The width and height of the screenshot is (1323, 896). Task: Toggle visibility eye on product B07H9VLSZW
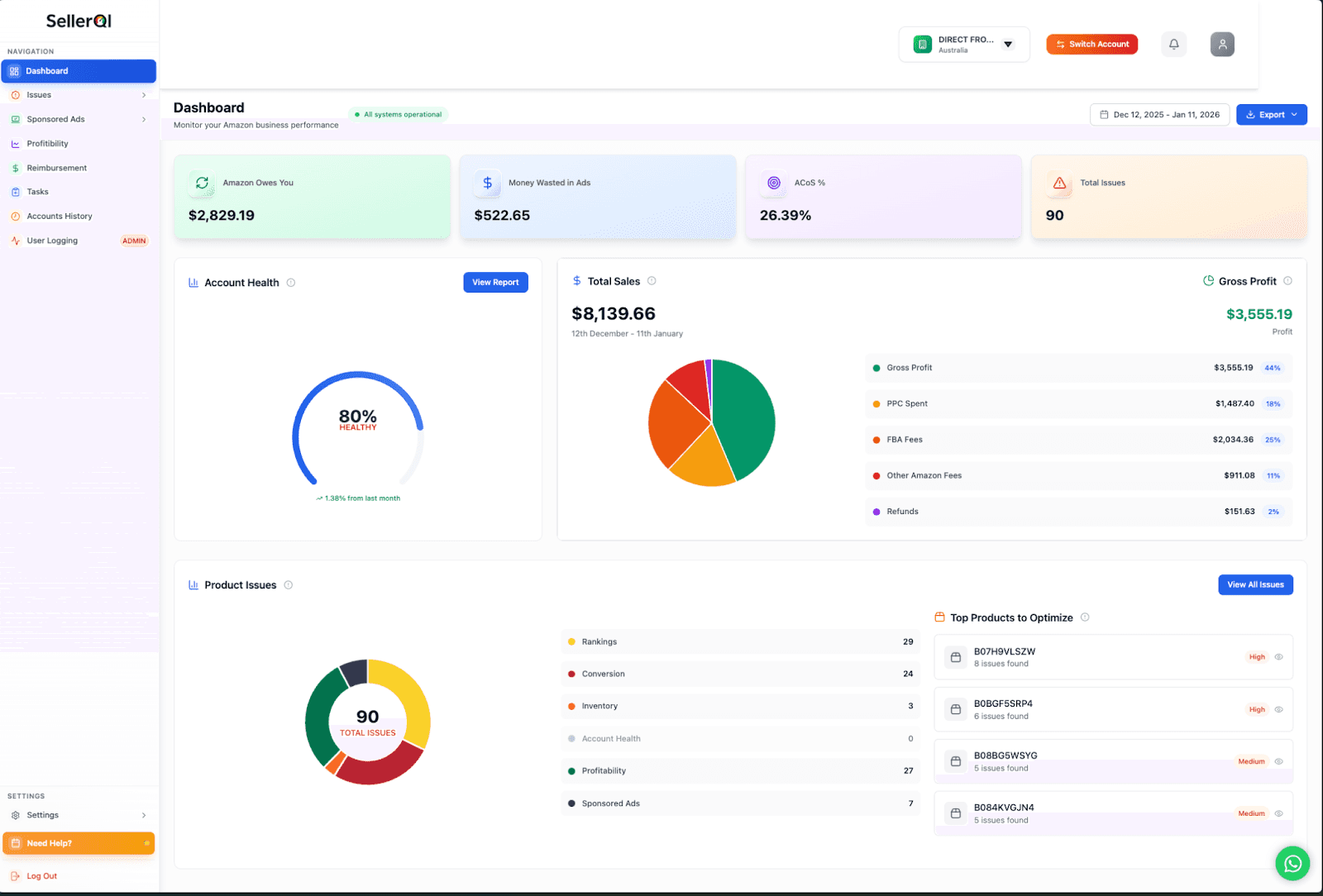1279,657
